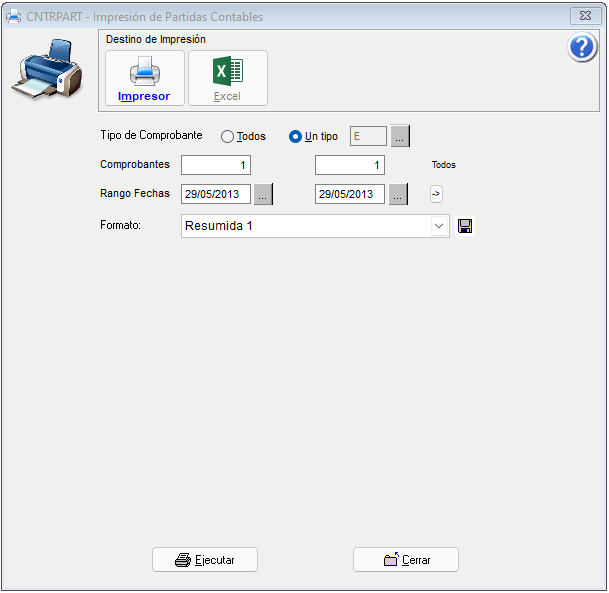Open the start date picker button
This screenshot has height=593, width=609.
coord(263,194)
